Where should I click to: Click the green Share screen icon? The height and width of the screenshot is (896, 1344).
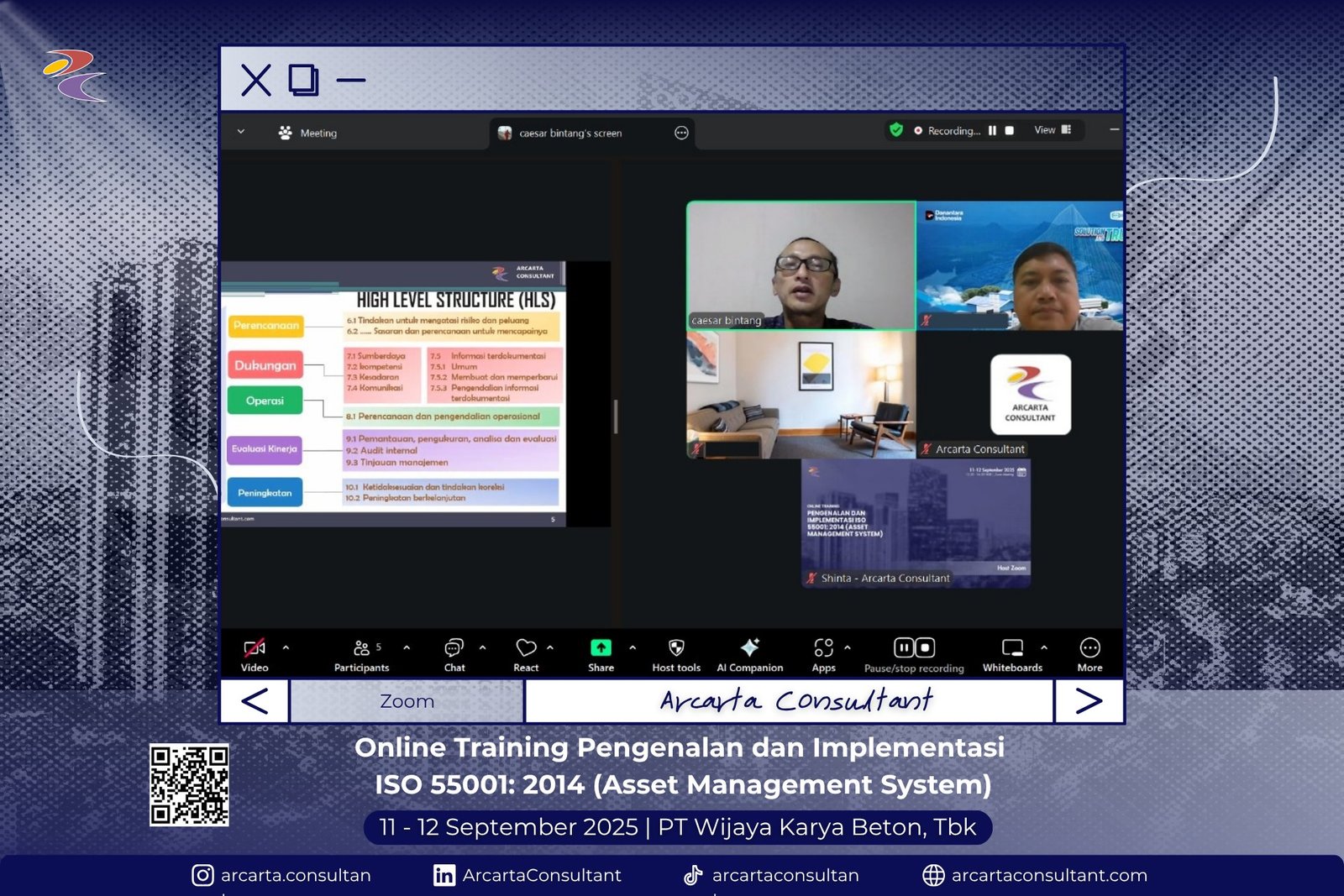tap(601, 647)
